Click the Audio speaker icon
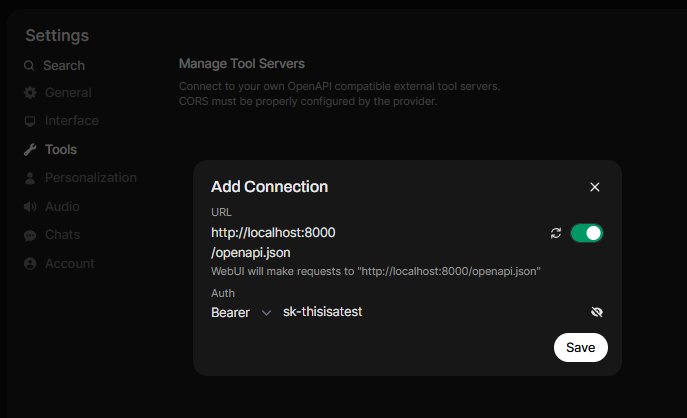Viewport: 687px width, 418px height. click(30, 206)
